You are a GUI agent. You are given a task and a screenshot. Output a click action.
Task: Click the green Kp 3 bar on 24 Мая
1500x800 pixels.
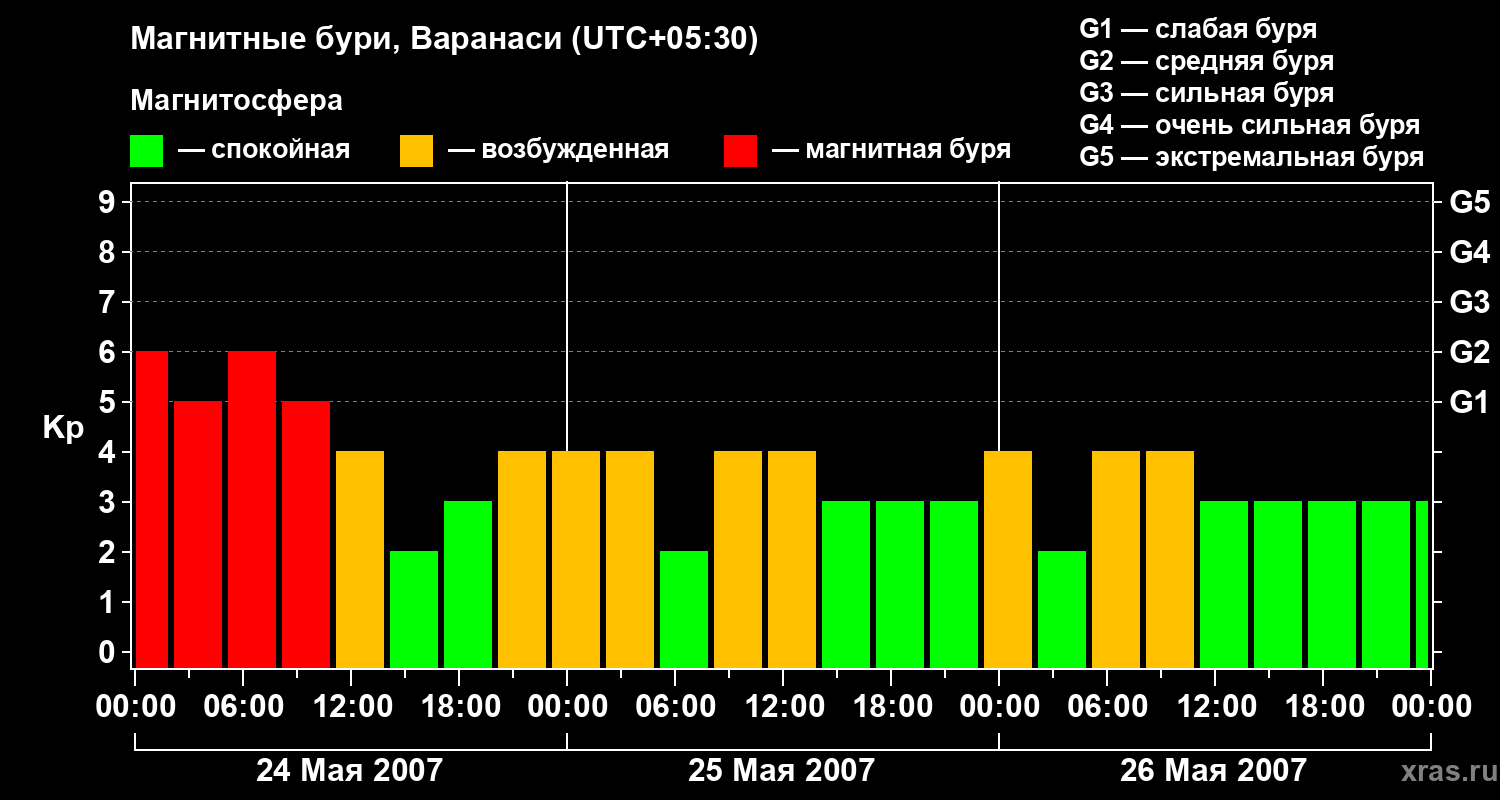click(x=468, y=585)
